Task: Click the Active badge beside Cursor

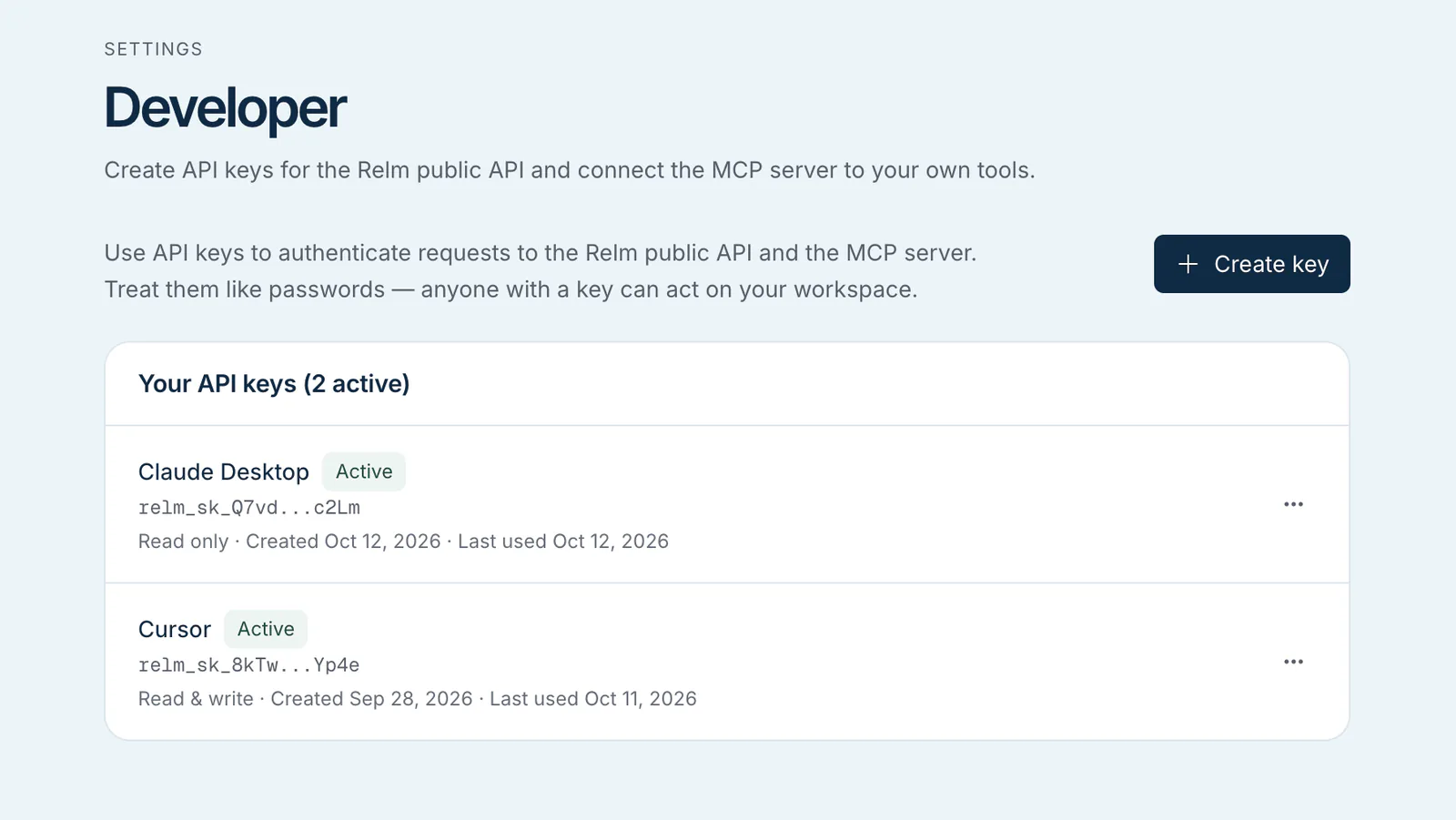Action: pos(266,629)
